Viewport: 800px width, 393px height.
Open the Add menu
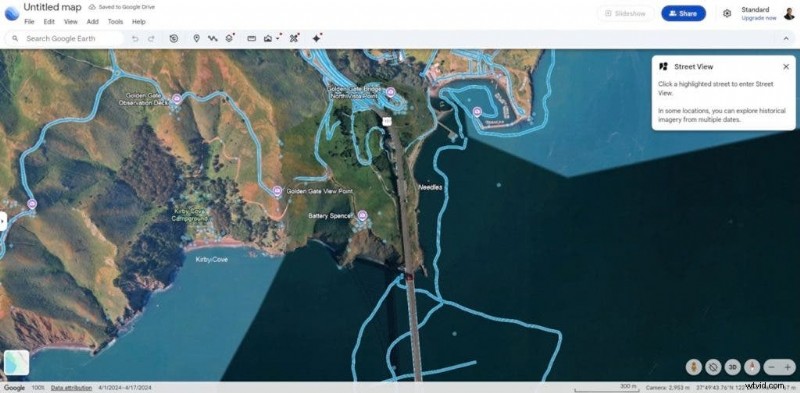point(92,22)
